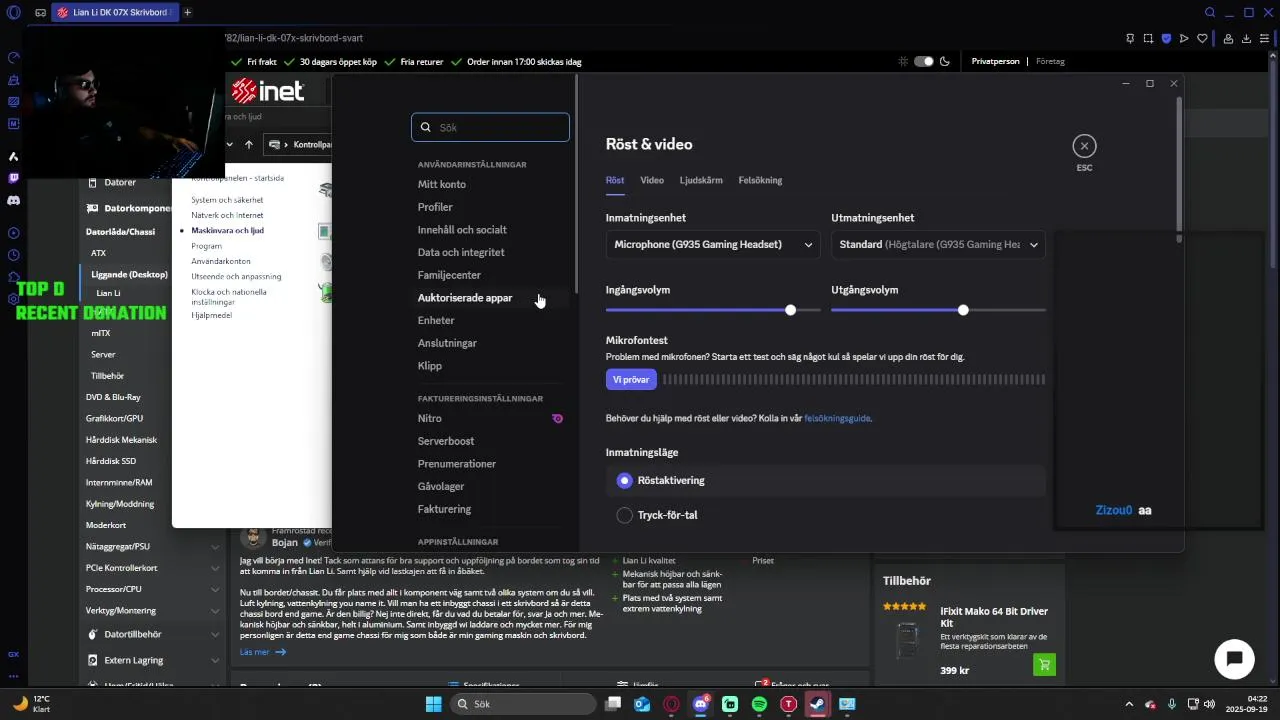Switch to the Video tab
Screen dimensions: 1280x720
click(652, 180)
